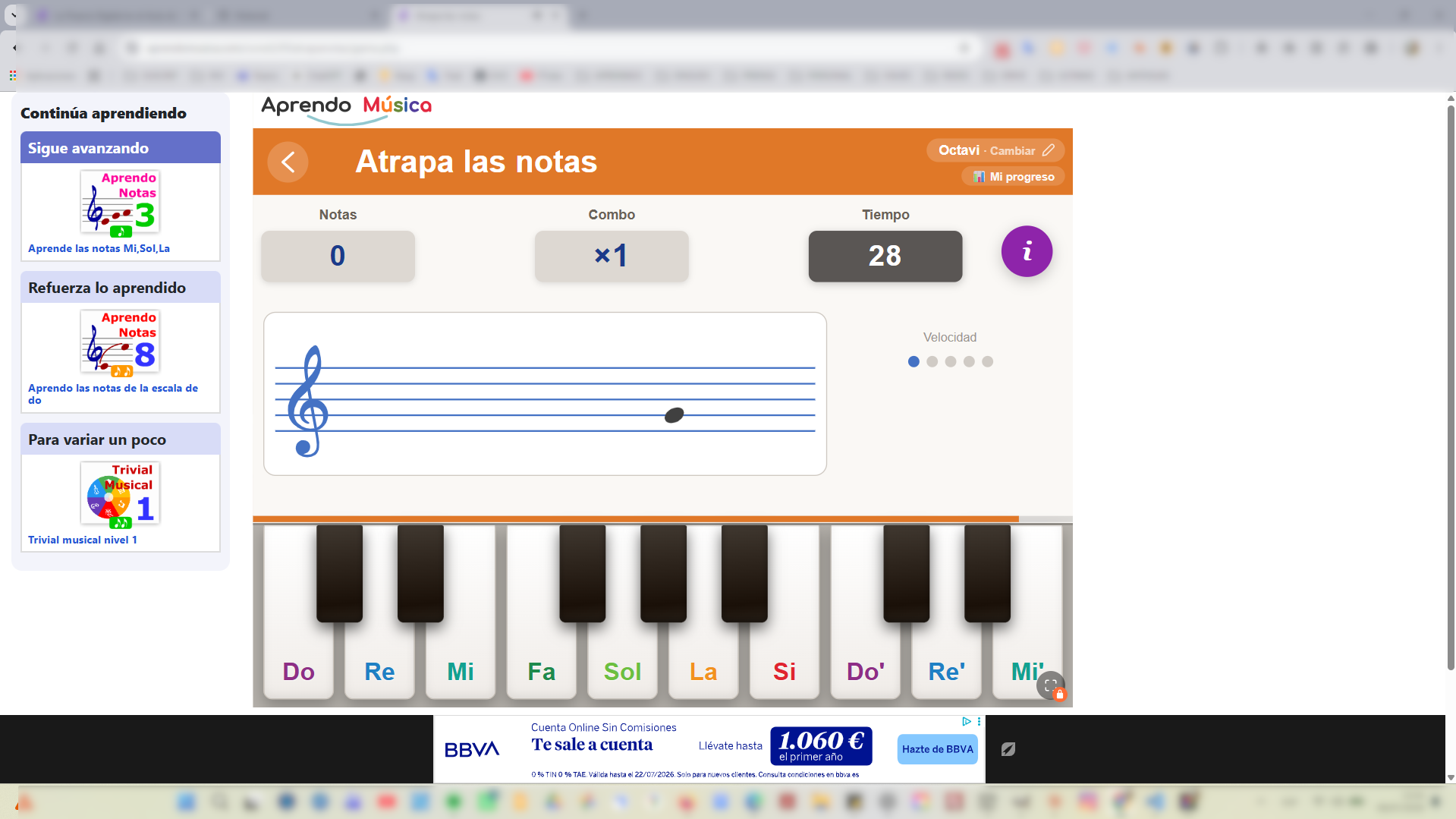Click the note on the staff
This screenshot has height=819, width=1456.
(674, 415)
